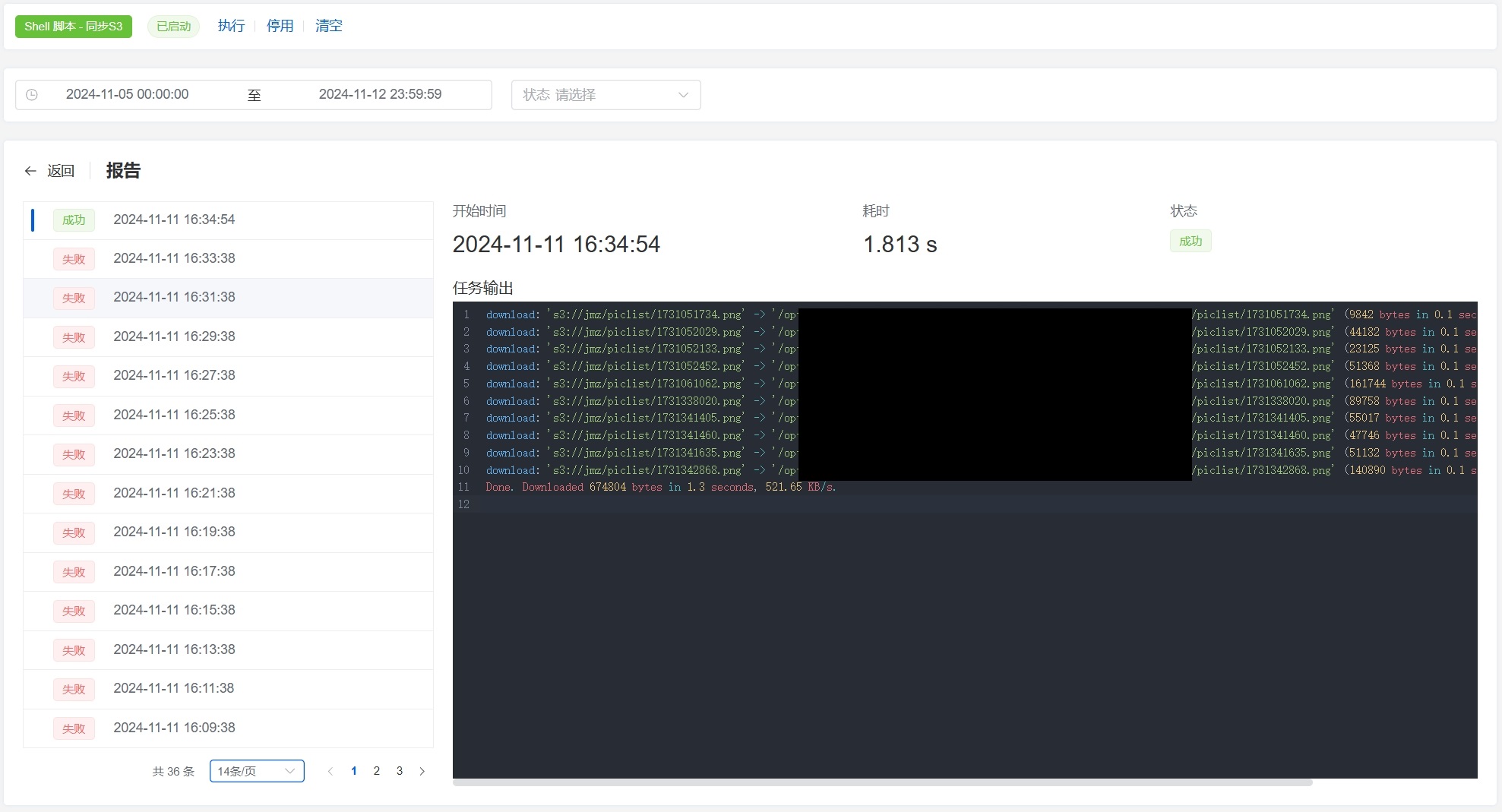The height and width of the screenshot is (812, 1502).
Task: Click output line 11 'Done. Downloaded 674804 bytes'
Action: pyautogui.click(x=661, y=488)
